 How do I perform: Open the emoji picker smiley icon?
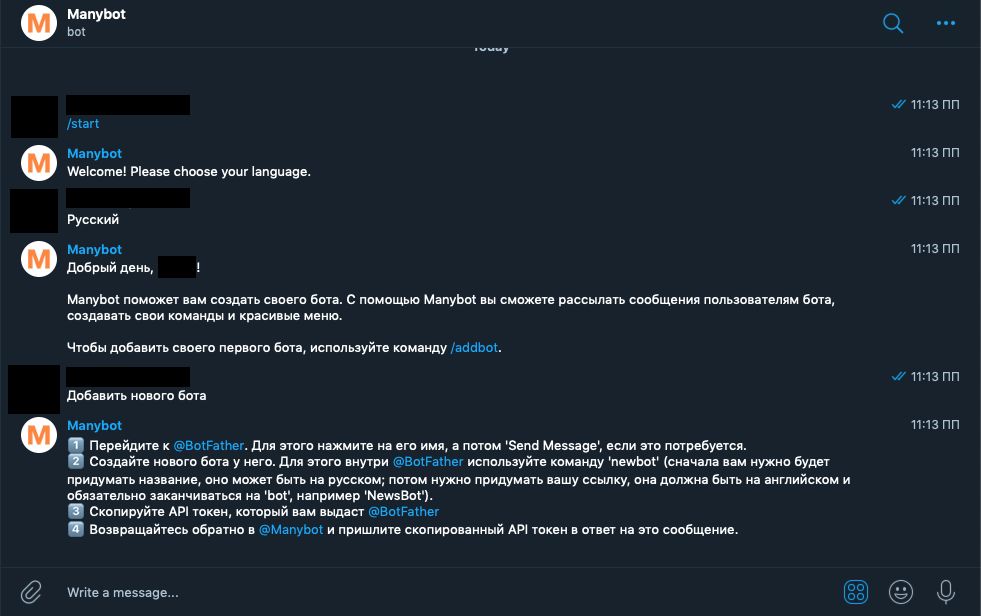click(899, 592)
